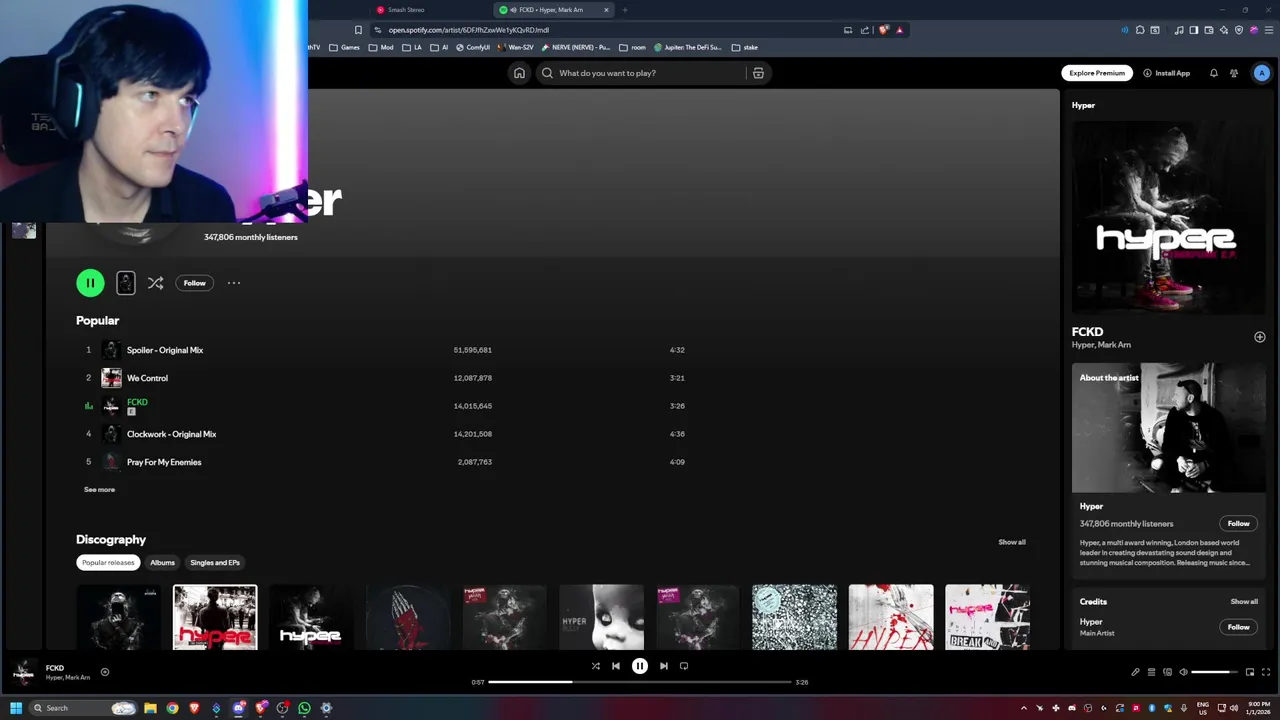Pause the song in the bottom player
This screenshot has height=720, width=1280.
640,666
